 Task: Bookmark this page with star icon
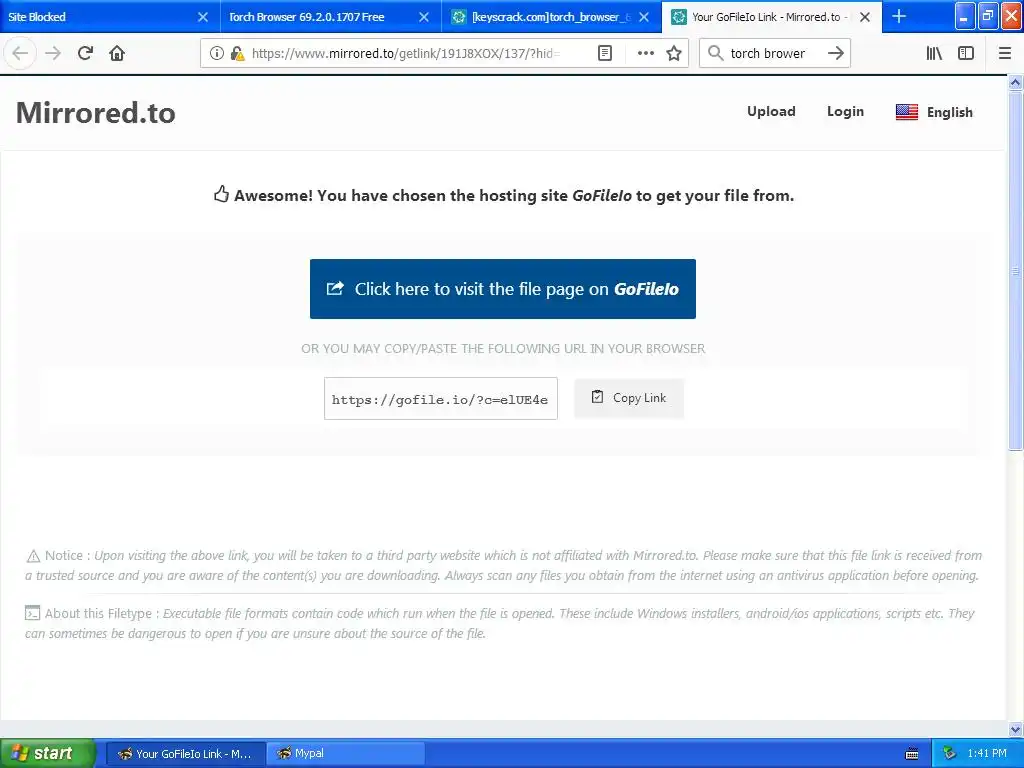click(674, 54)
